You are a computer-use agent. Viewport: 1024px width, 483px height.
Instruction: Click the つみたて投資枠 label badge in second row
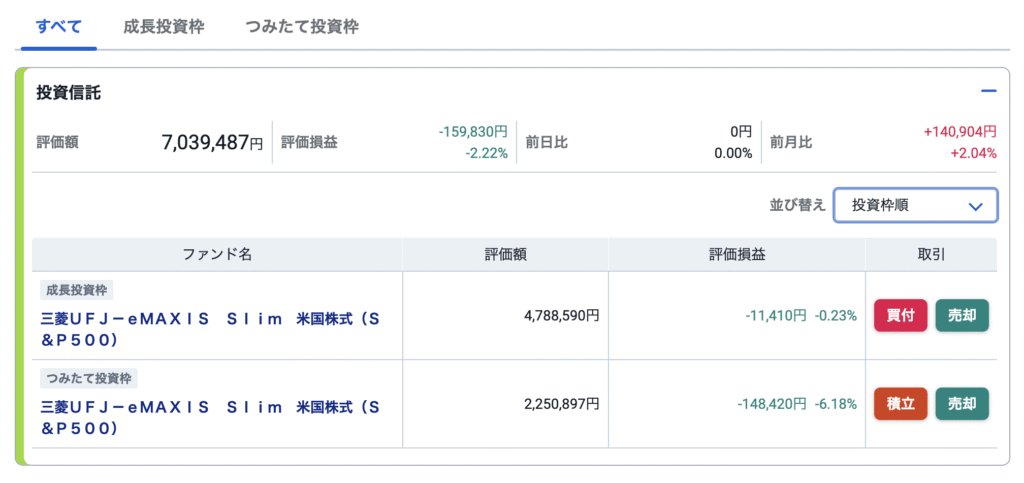(x=89, y=379)
